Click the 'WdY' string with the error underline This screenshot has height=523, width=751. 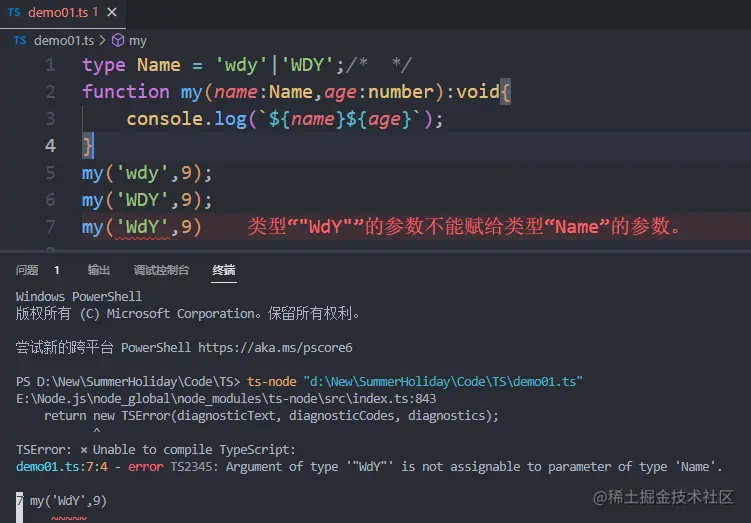pos(142,227)
